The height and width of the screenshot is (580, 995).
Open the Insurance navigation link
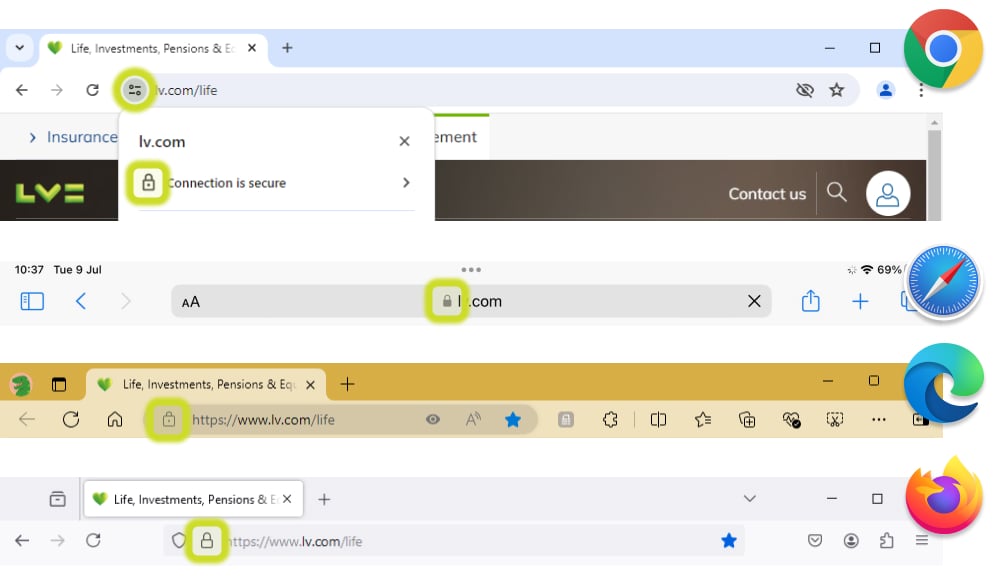(x=82, y=137)
